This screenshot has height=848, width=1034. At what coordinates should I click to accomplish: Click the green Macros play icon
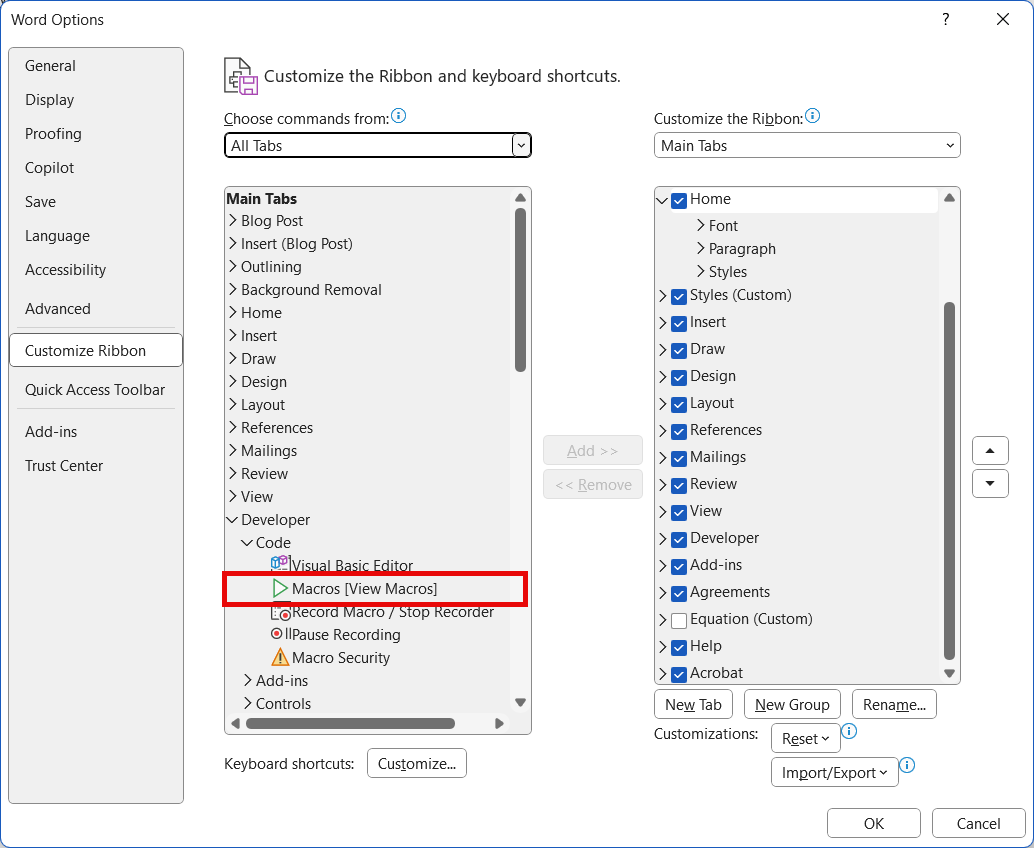pos(280,588)
